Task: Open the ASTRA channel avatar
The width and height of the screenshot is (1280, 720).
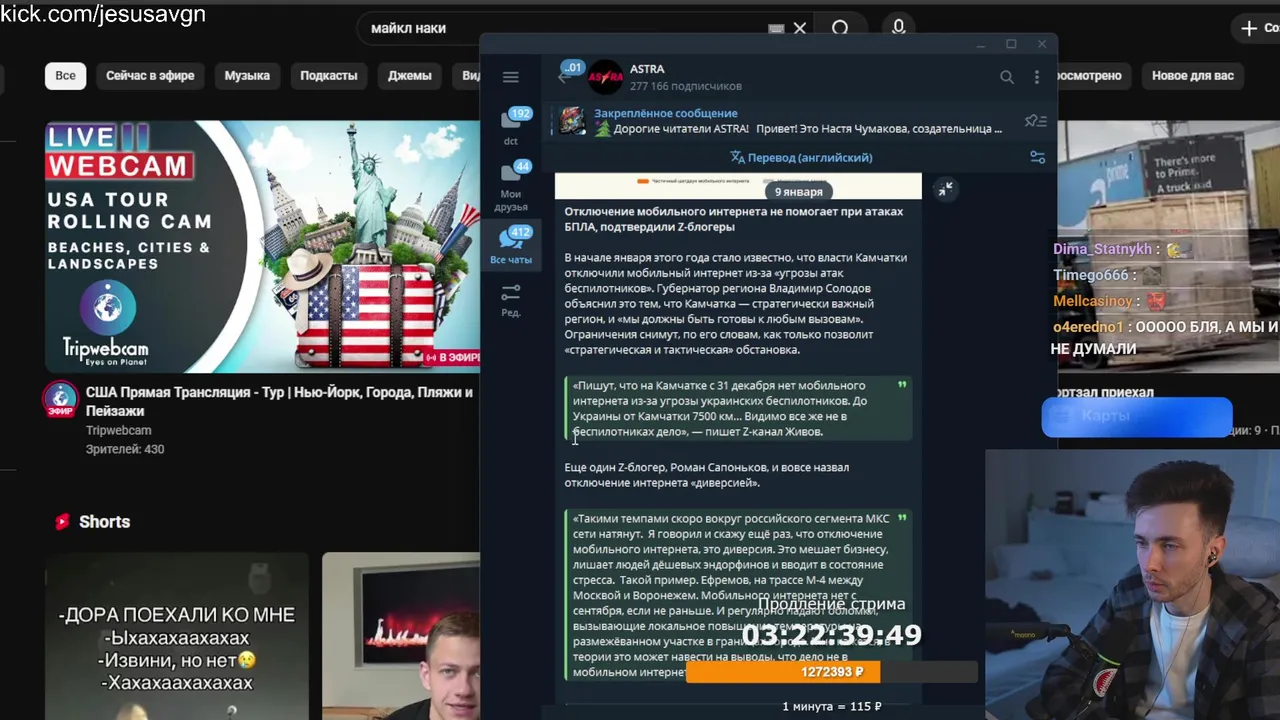Action: 605,77
